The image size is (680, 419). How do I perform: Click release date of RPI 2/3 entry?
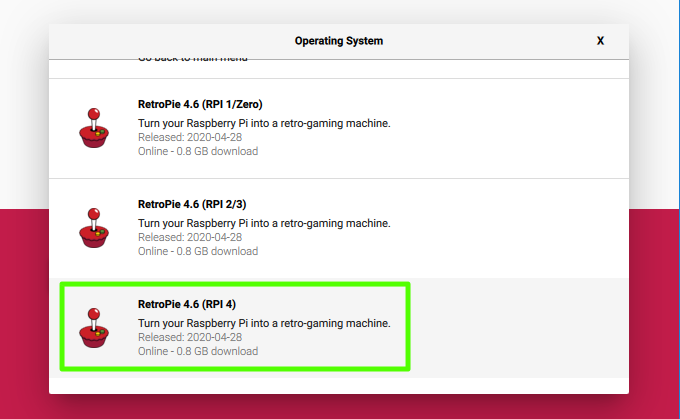(x=190, y=237)
